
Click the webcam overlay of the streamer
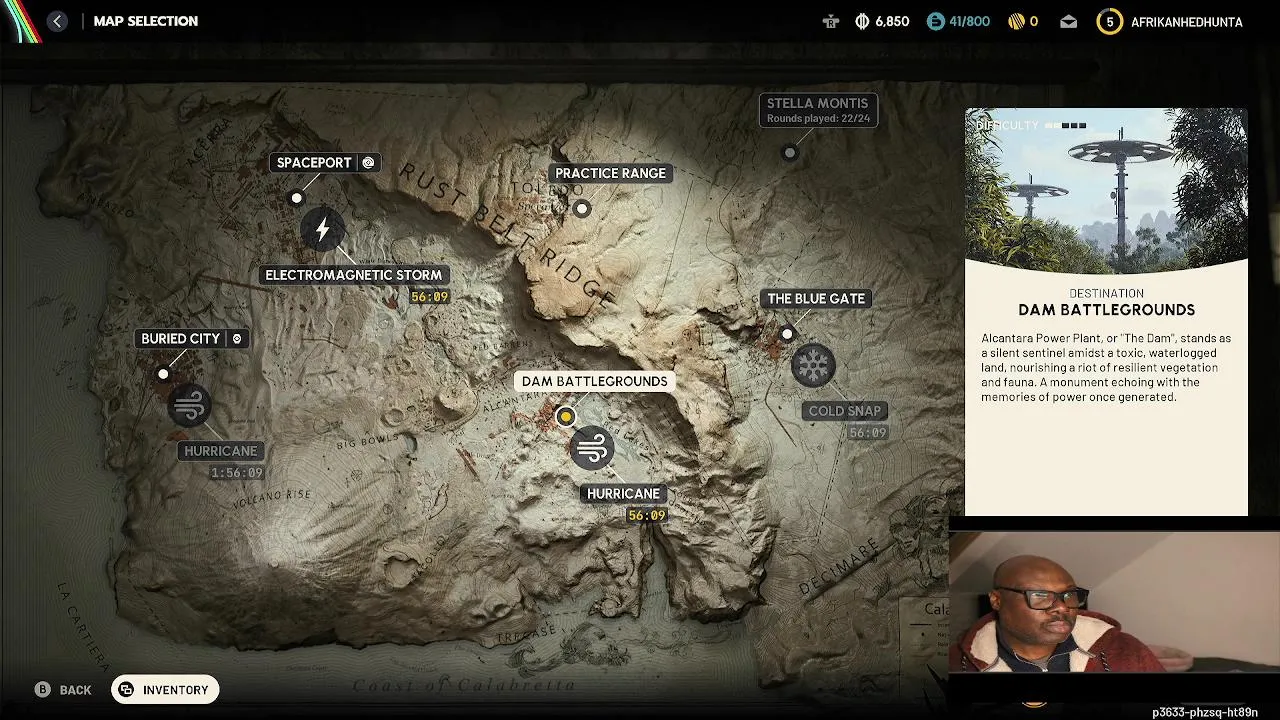coord(1114,601)
